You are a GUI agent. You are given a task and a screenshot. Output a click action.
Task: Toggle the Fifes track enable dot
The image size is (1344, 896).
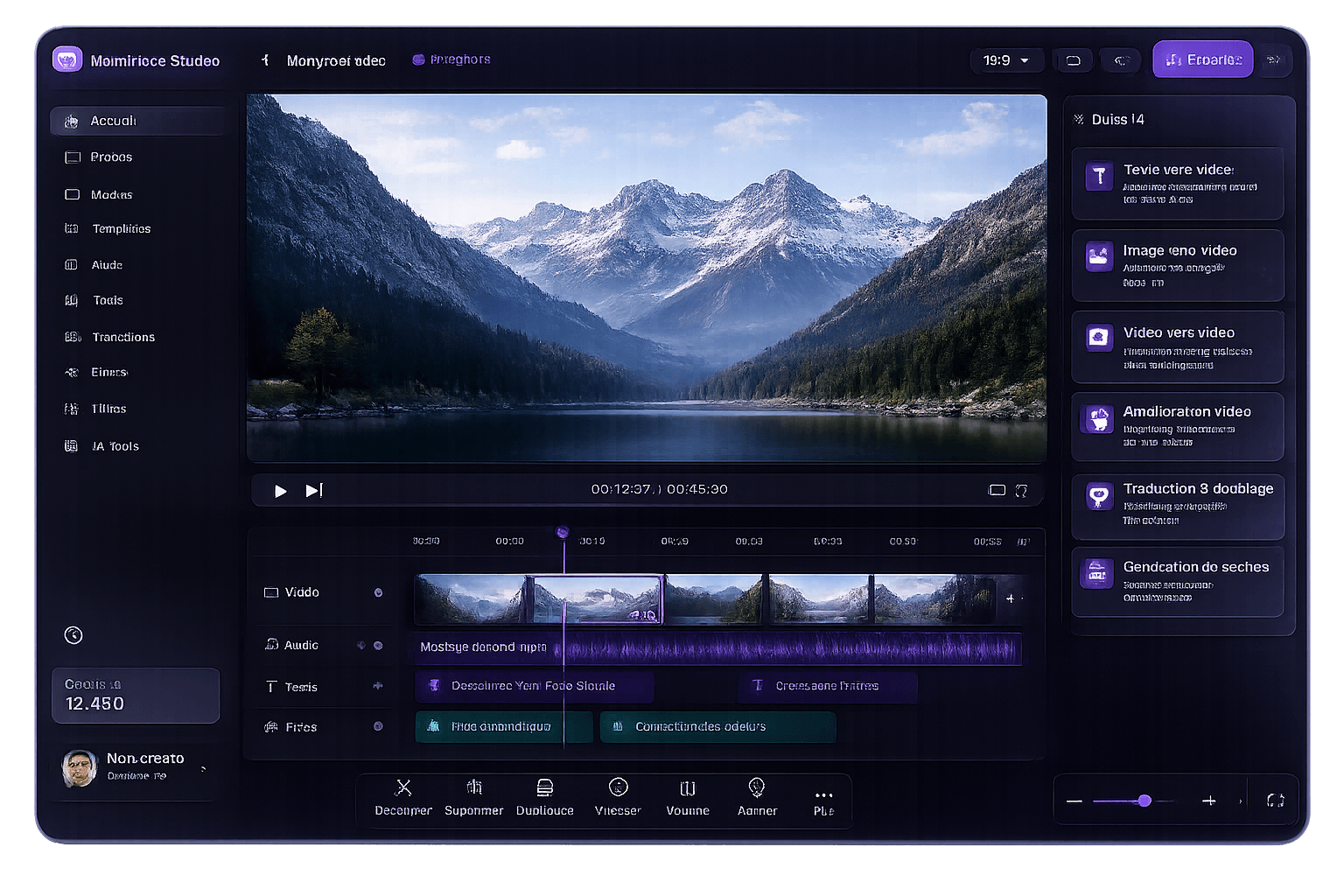tap(378, 726)
